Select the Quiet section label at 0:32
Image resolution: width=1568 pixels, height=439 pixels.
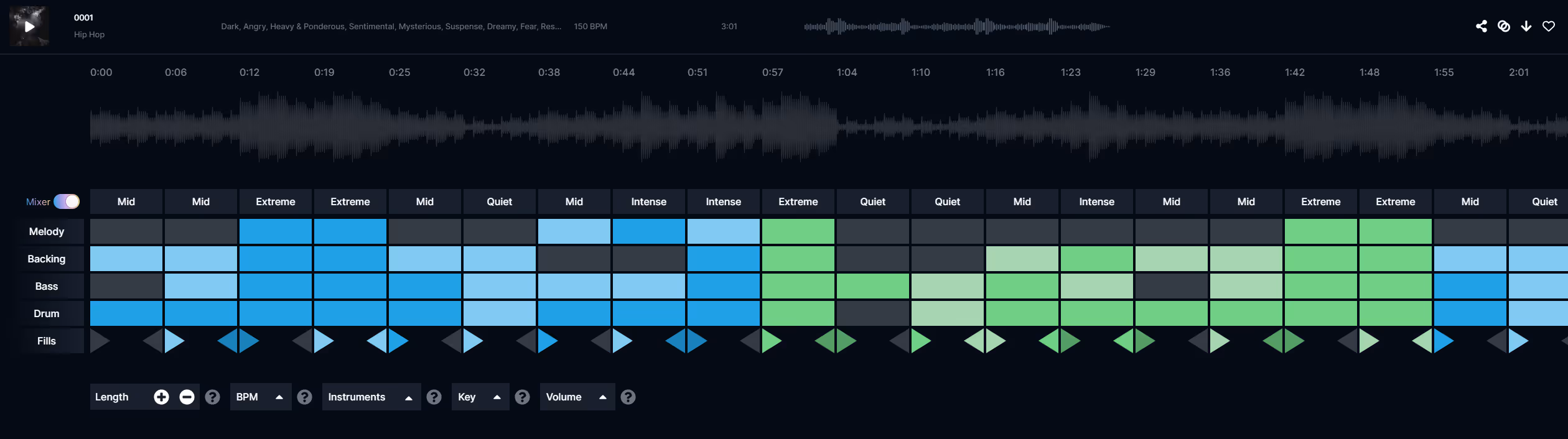[500, 201]
